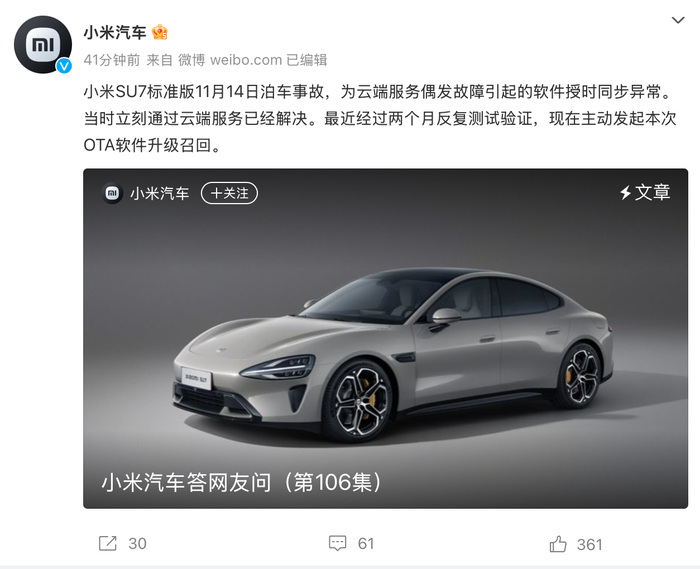The image size is (700, 569).
Task: Click the 文章 label on card
Action: coord(652,192)
